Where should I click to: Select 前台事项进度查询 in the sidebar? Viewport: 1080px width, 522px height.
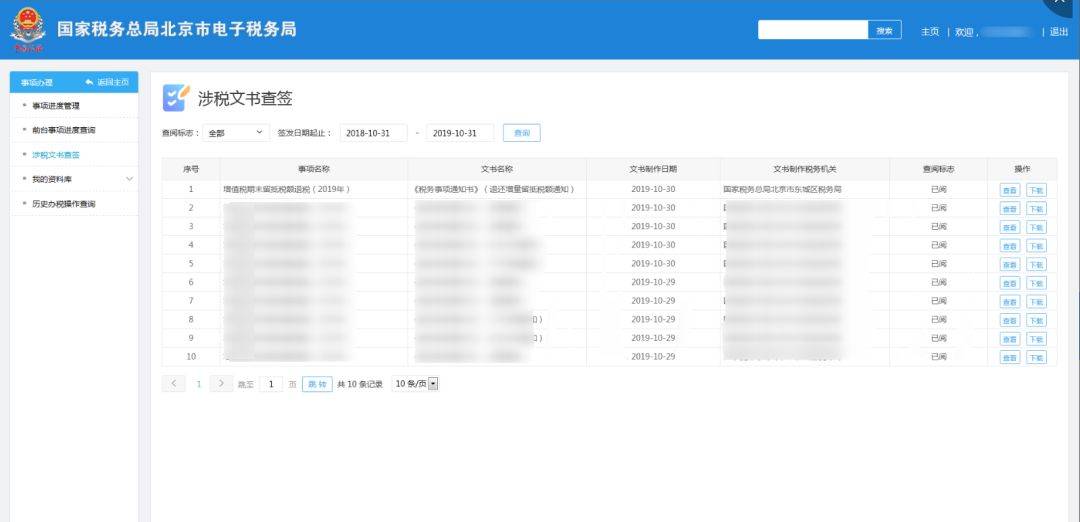[64, 130]
